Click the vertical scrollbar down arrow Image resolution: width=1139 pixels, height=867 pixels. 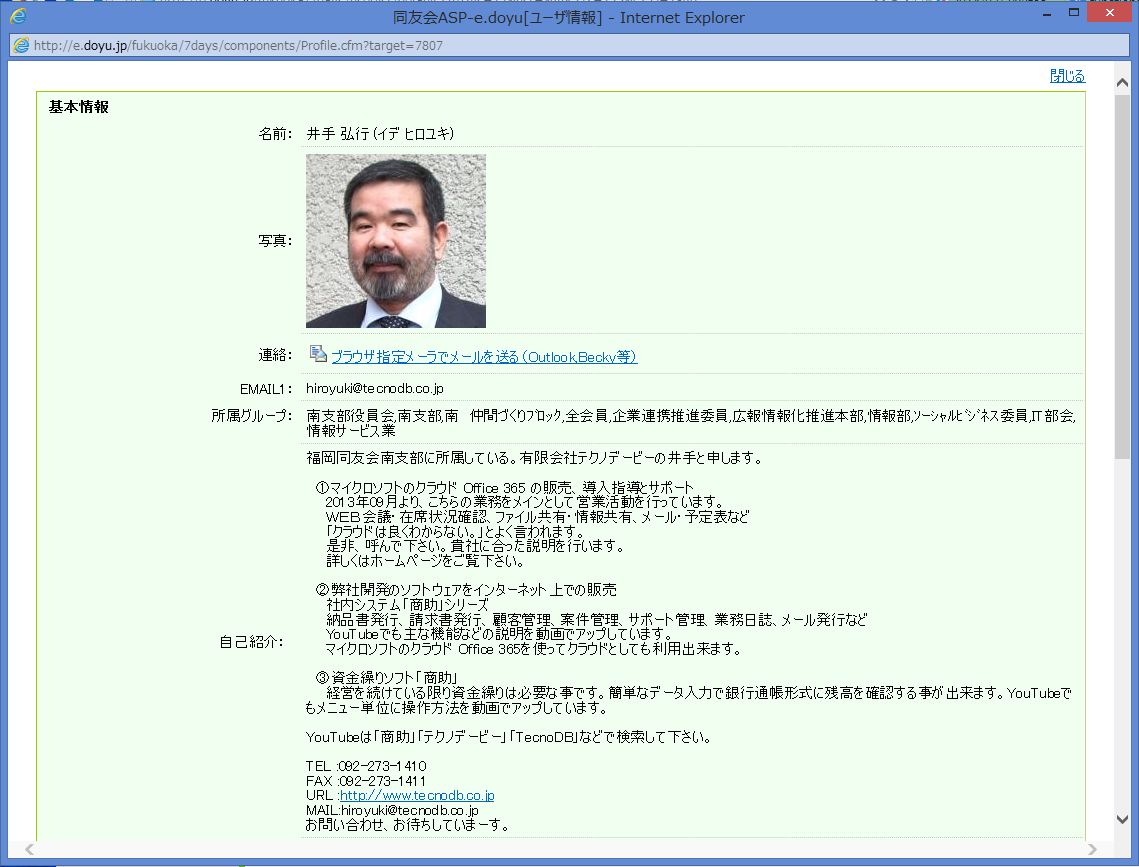pyautogui.click(x=1122, y=819)
